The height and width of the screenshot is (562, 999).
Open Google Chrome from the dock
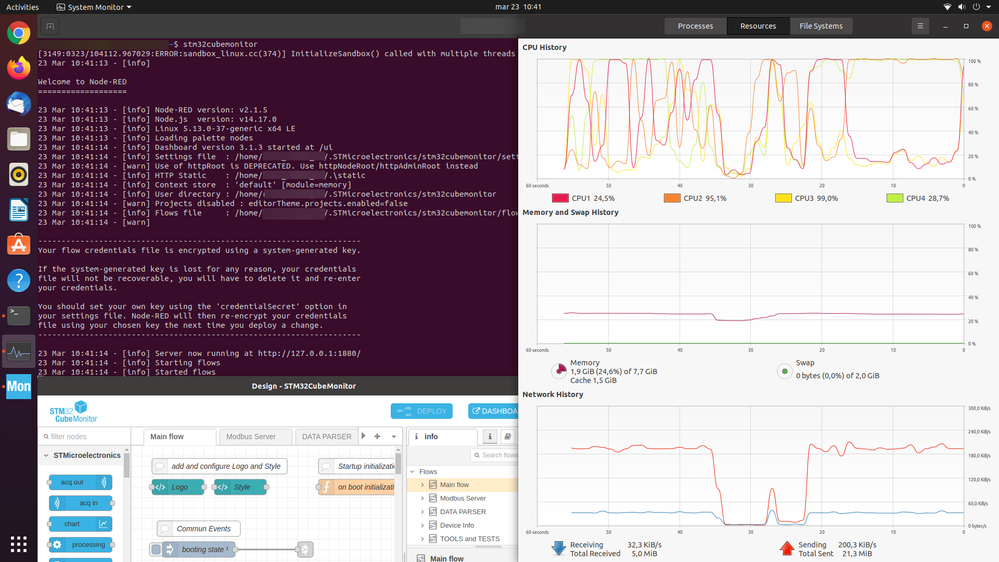[x=18, y=33]
